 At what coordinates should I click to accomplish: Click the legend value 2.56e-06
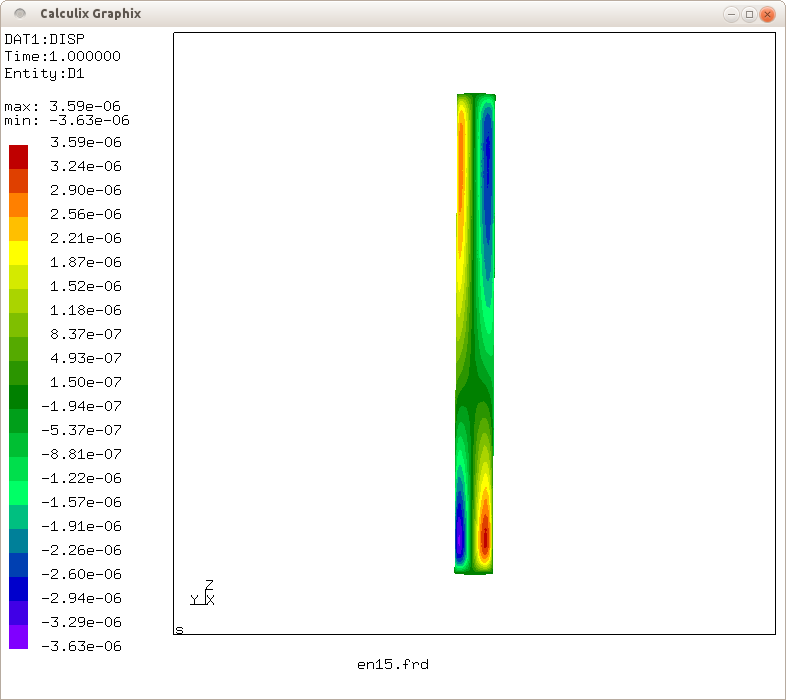[86, 215]
